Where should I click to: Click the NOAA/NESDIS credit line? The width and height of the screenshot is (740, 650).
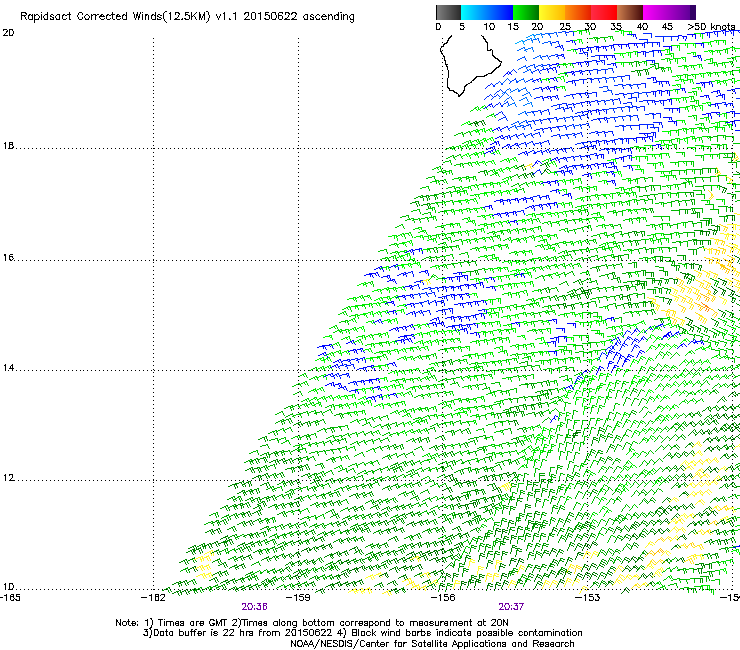[x=432, y=644]
